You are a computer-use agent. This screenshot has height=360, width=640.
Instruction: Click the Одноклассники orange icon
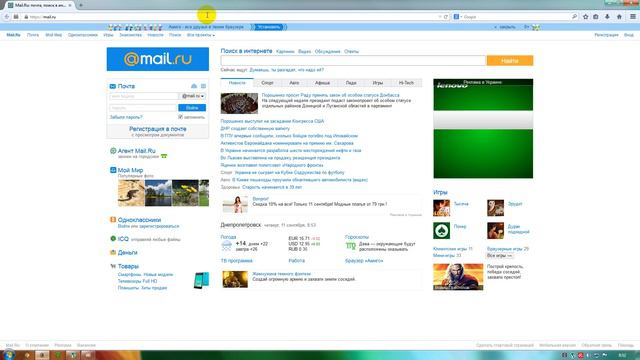pos(113,220)
